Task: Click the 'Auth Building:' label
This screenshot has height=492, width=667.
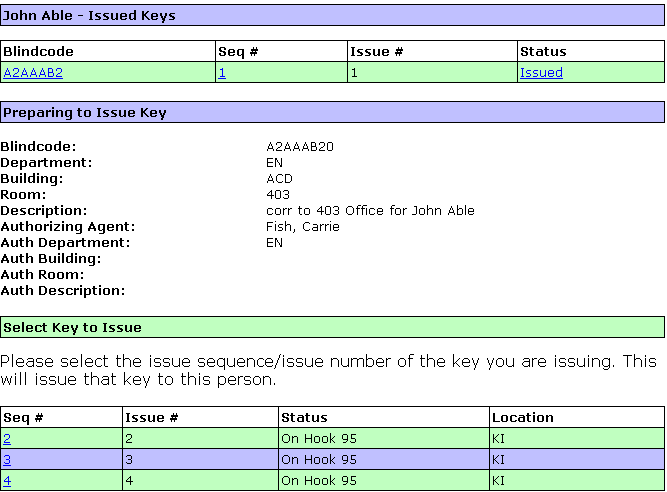Action: pos(51,259)
